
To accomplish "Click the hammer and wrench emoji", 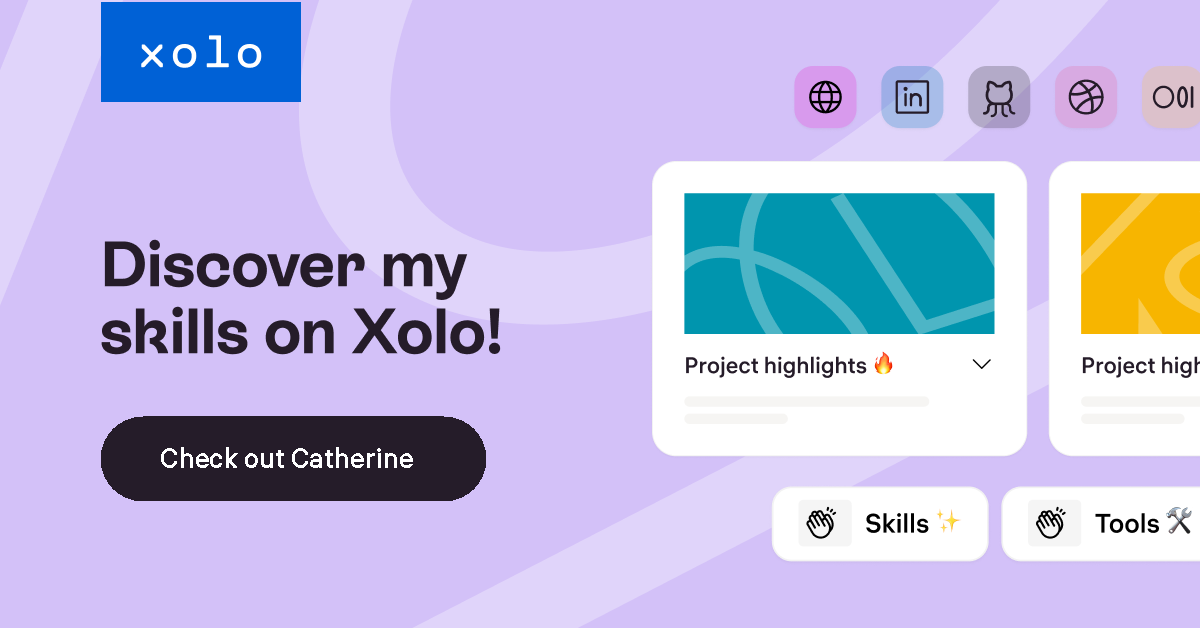I will [x=1179, y=522].
